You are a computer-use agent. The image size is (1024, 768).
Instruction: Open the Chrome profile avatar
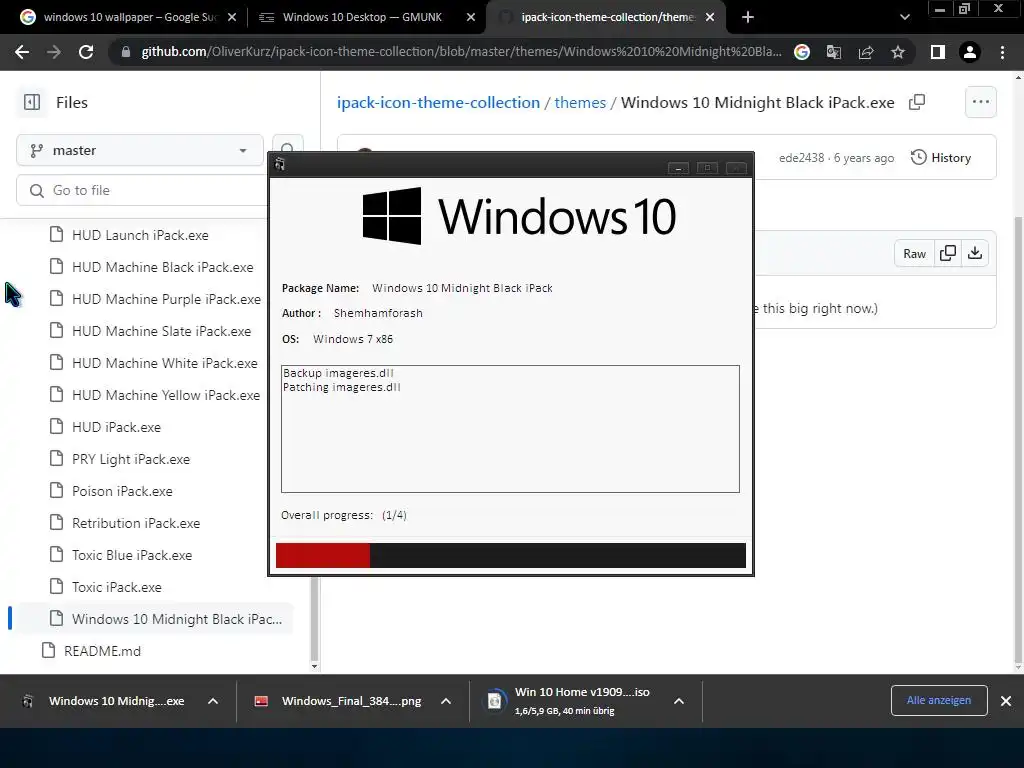[970, 52]
